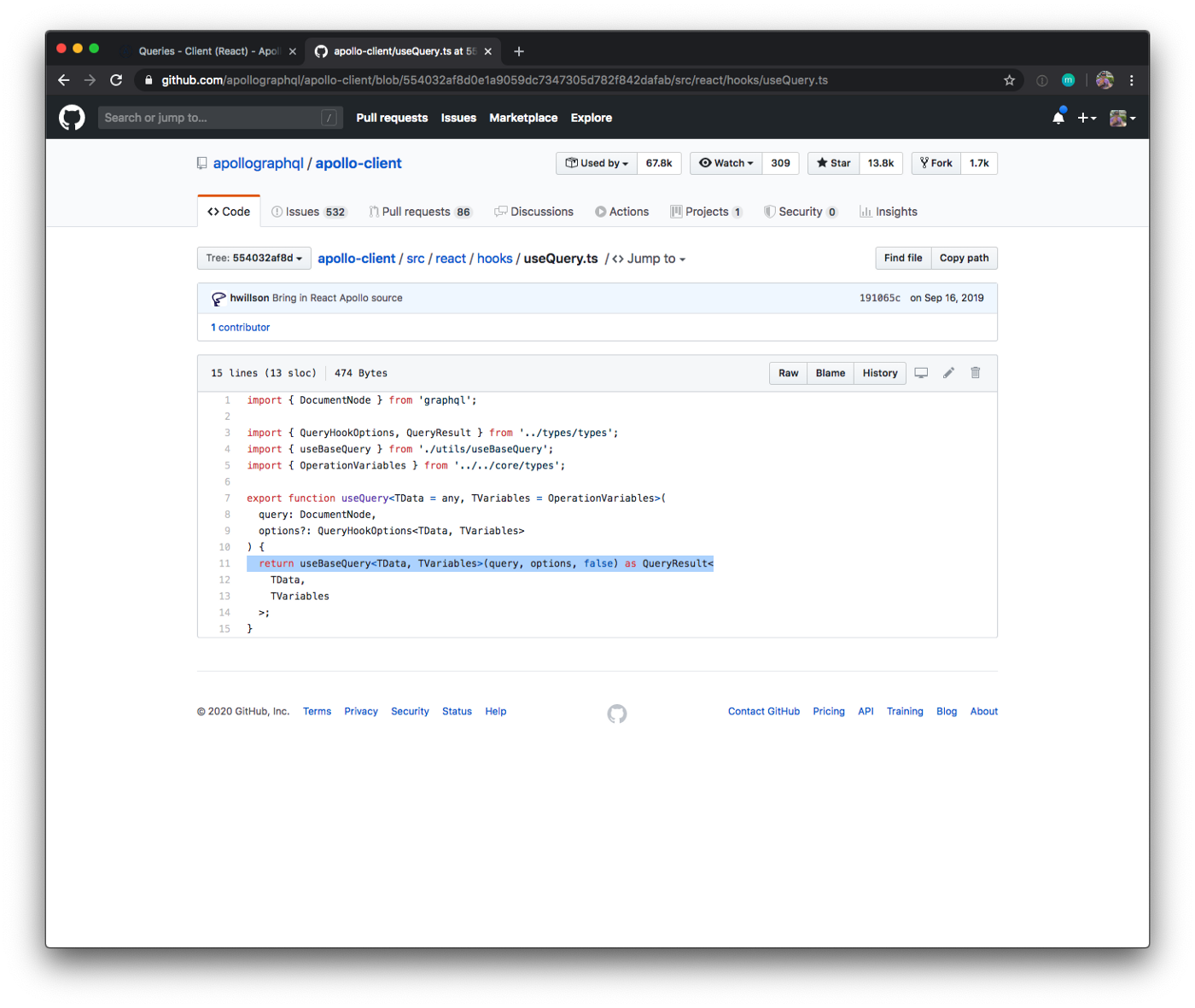Close the apollo-client/useQuery.ts tab
The height and width of the screenshot is (1008, 1195).
(488, 51)
